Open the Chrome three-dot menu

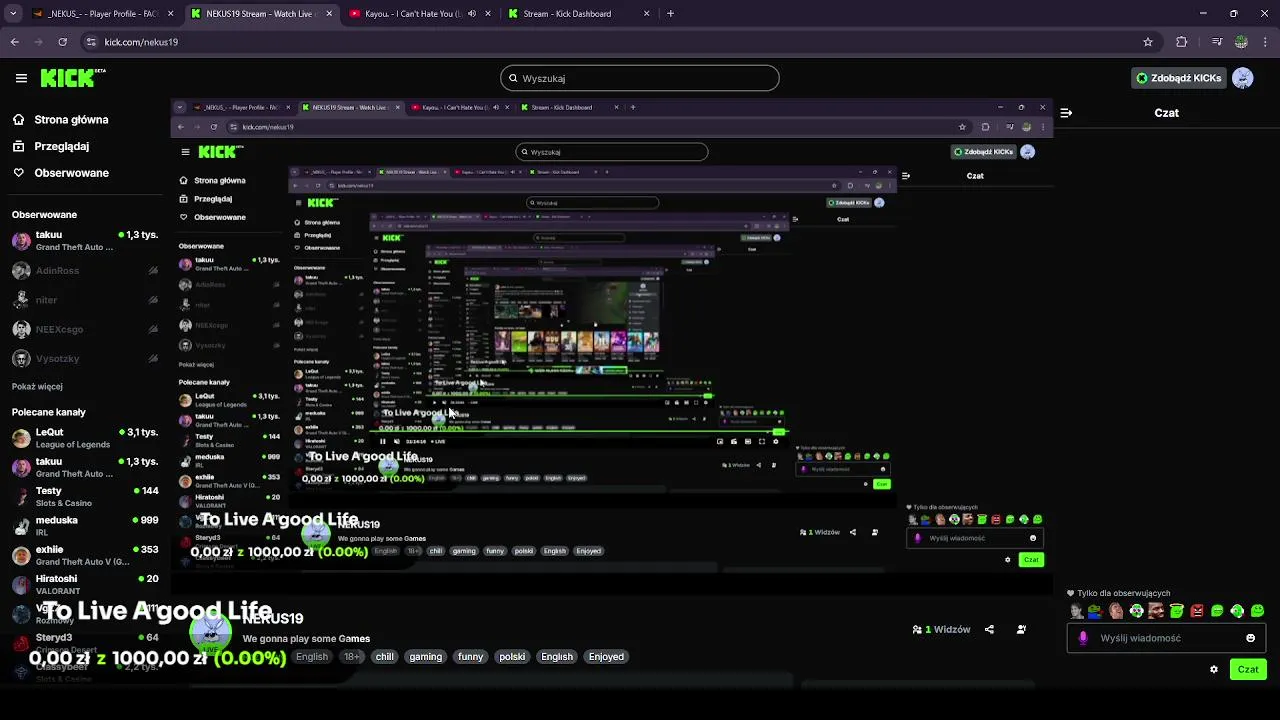click(x=1265, y=42)
